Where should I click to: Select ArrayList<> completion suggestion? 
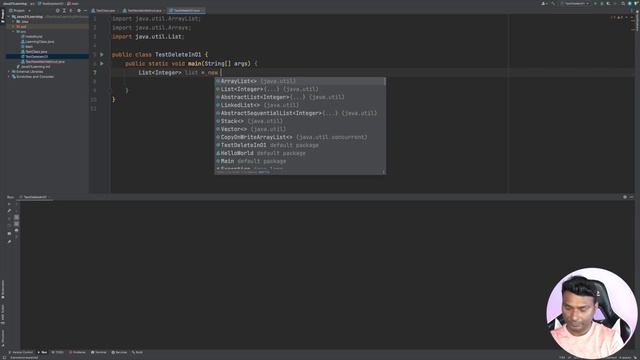[x=300, y=81]
